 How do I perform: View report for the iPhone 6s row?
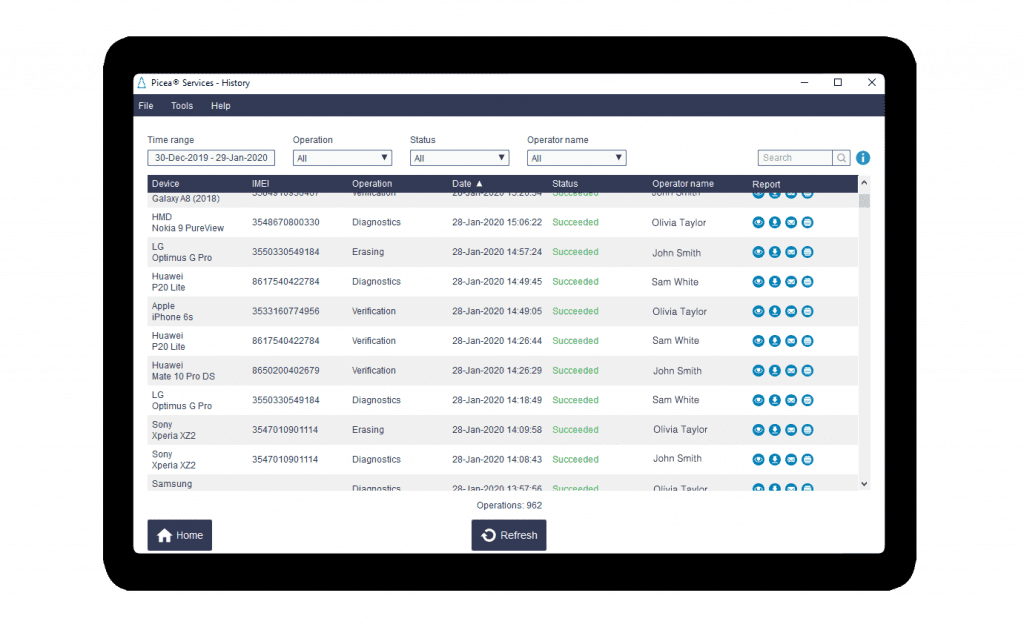tap(758, 312)
